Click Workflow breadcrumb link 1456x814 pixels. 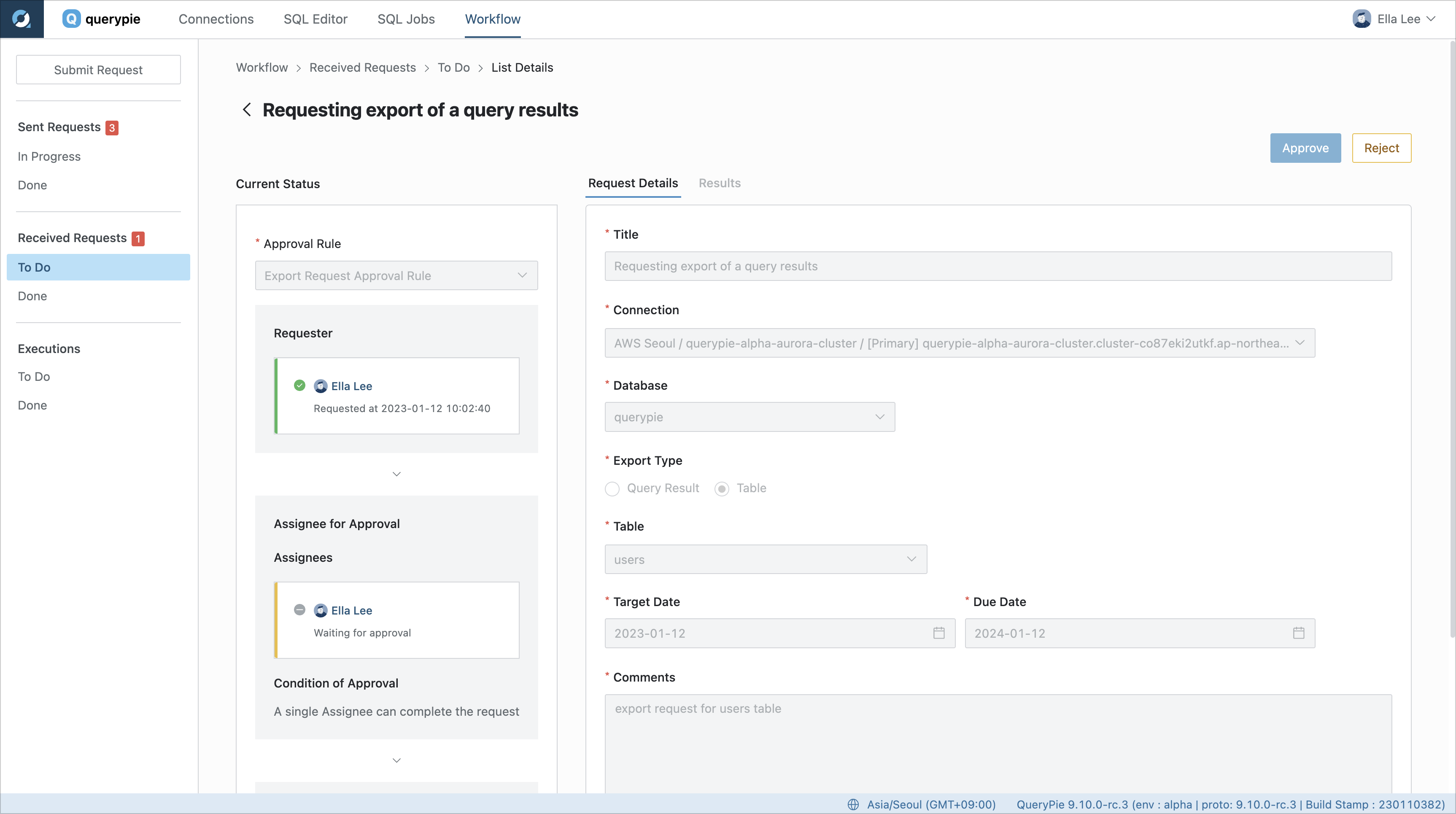point(262,67)
